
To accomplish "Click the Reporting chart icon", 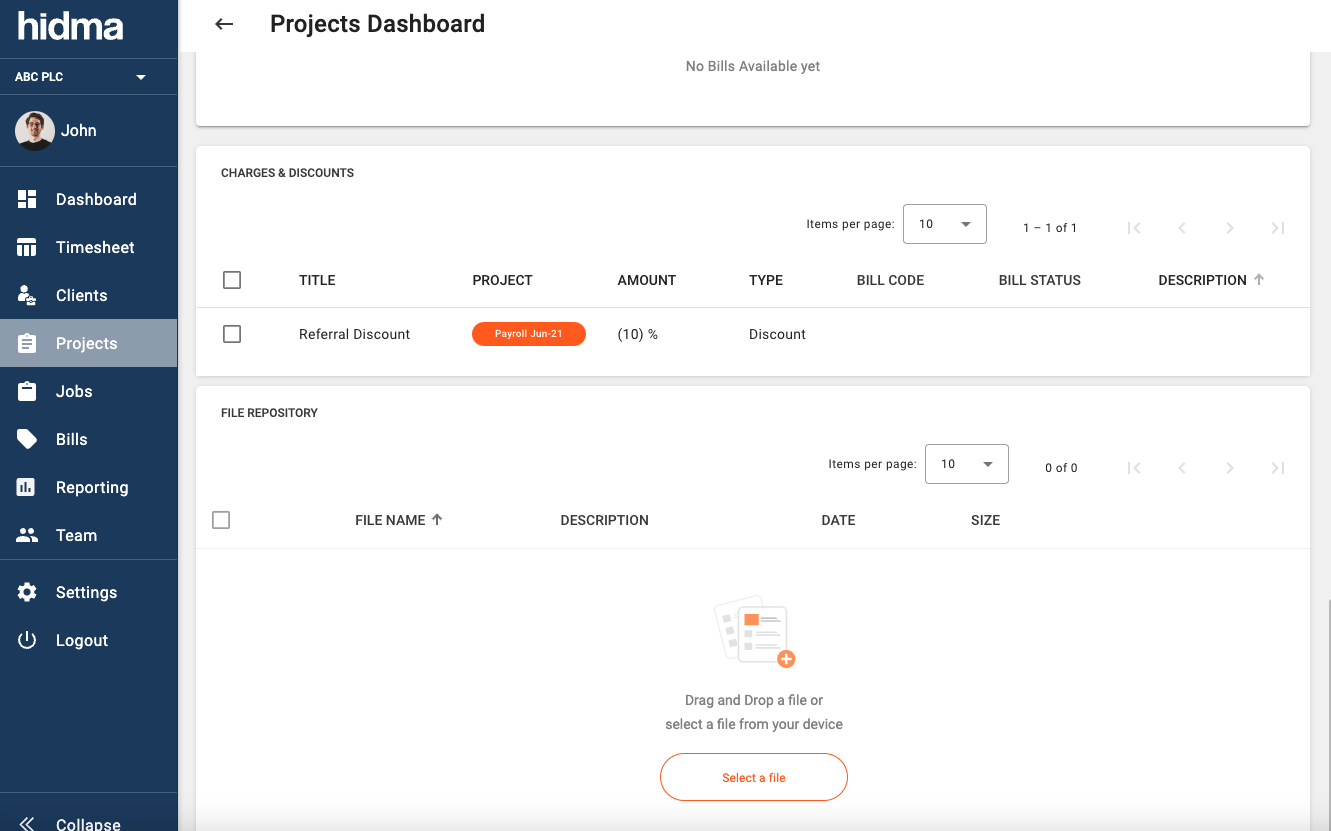I will click(x=27, y=487).
